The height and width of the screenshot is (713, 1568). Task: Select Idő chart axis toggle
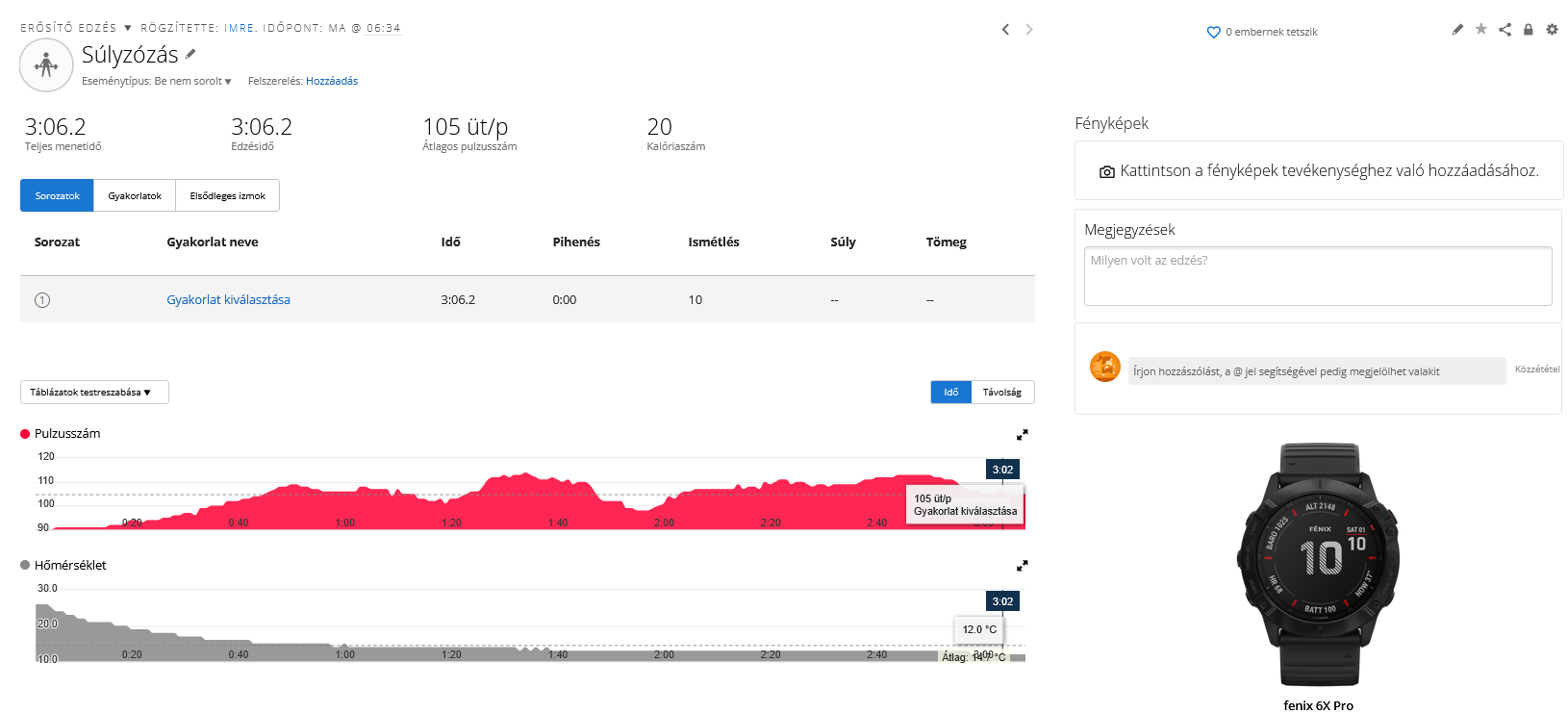coord(950,392)
